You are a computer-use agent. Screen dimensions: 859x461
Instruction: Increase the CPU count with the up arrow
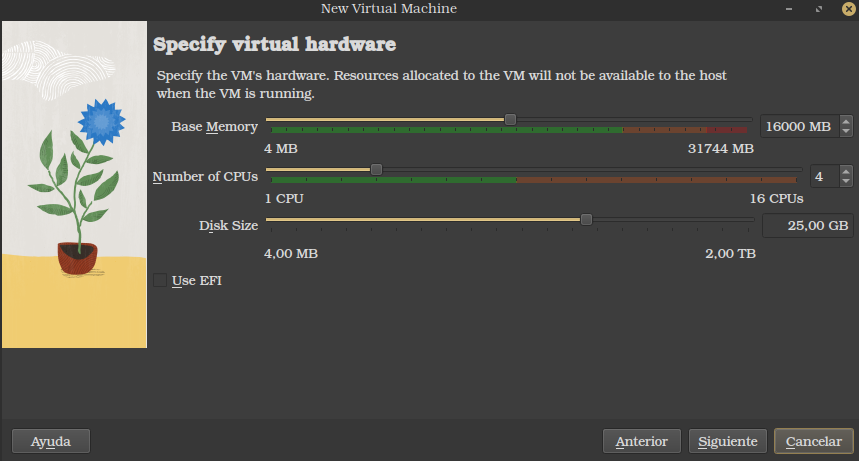tap(846, 172)
